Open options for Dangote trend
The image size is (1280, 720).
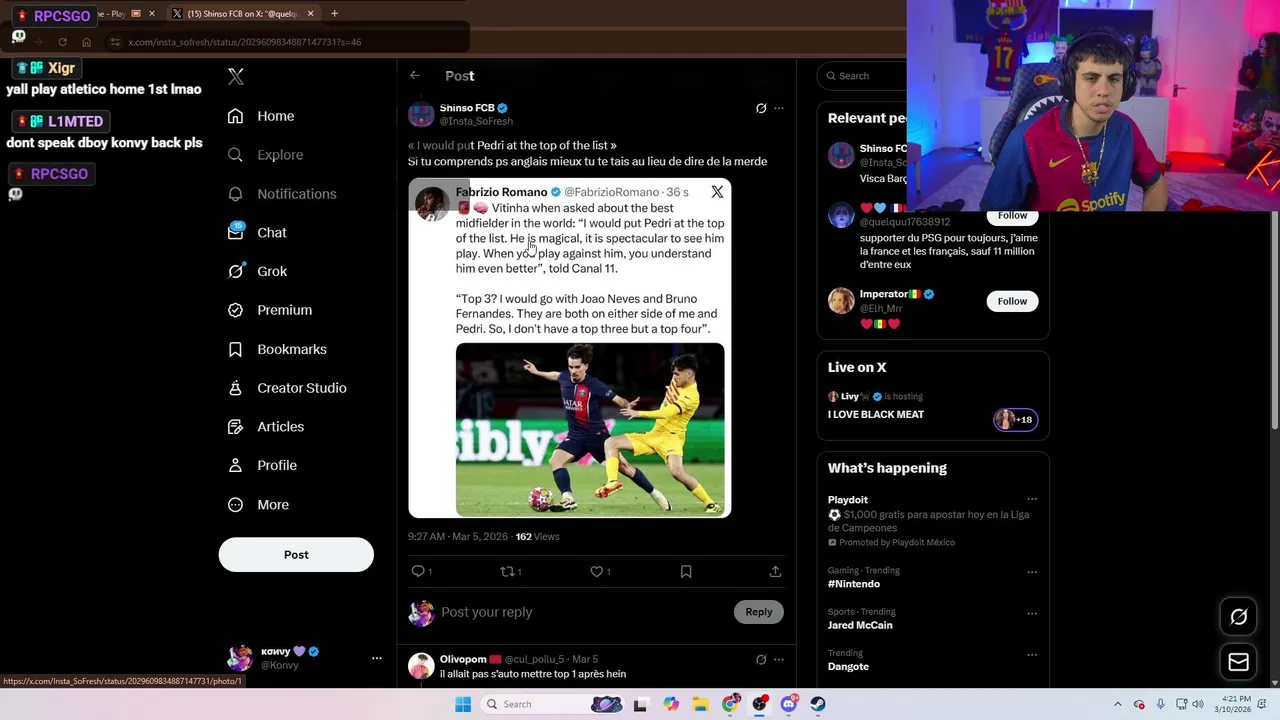[1032, 655]
